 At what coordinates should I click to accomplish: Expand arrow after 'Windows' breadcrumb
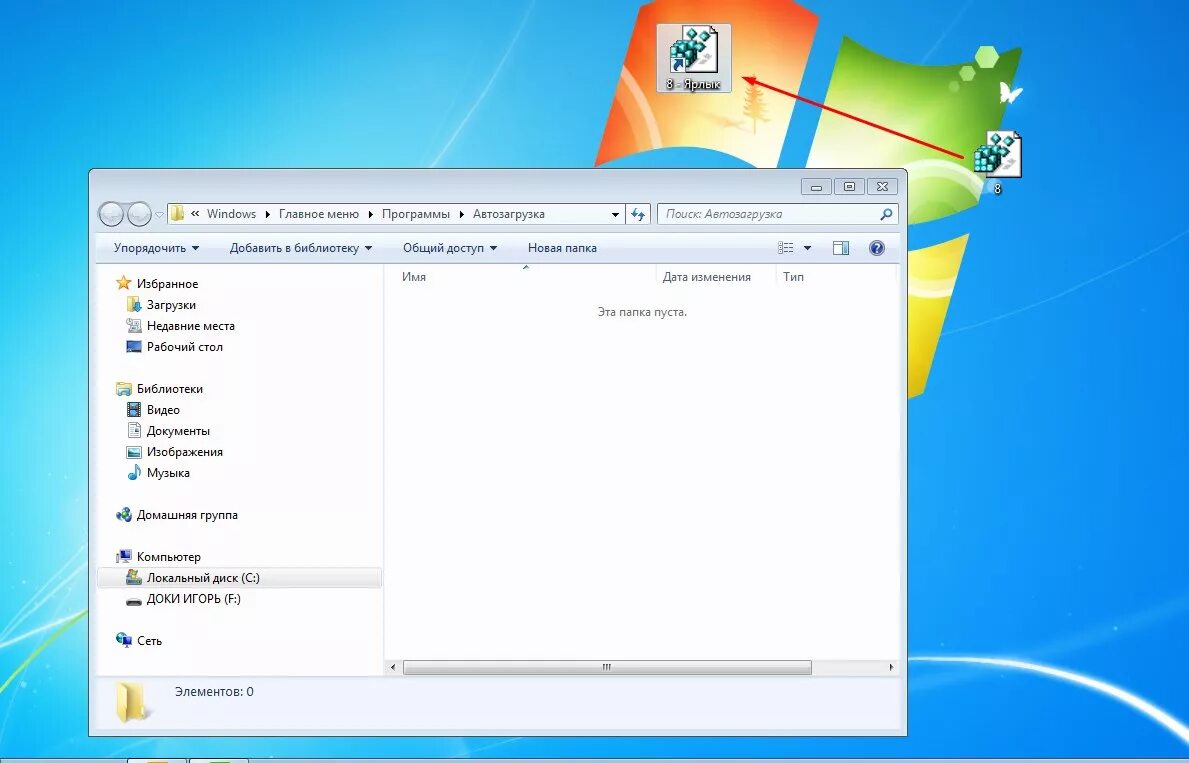[268, 215]
